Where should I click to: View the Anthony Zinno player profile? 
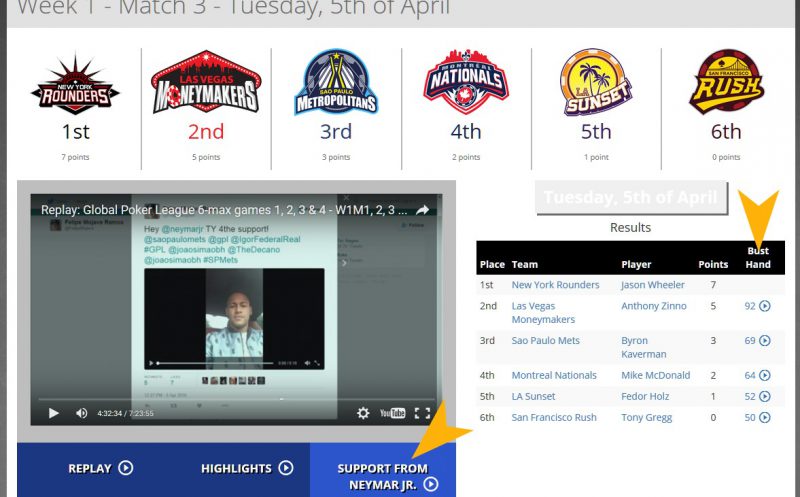coord(654,306)
